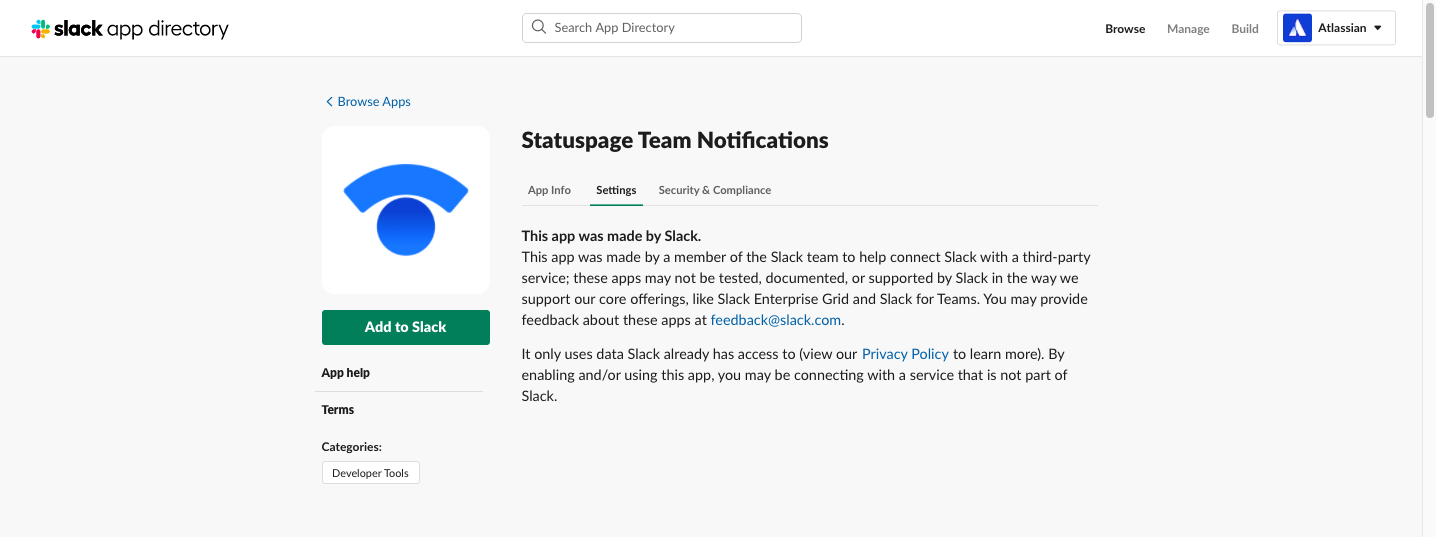This screenshot has height=537, width=1436.
Task: Click the back chevron beside Browse Apps
Action: pyautogui.click(x=329, y=102)
